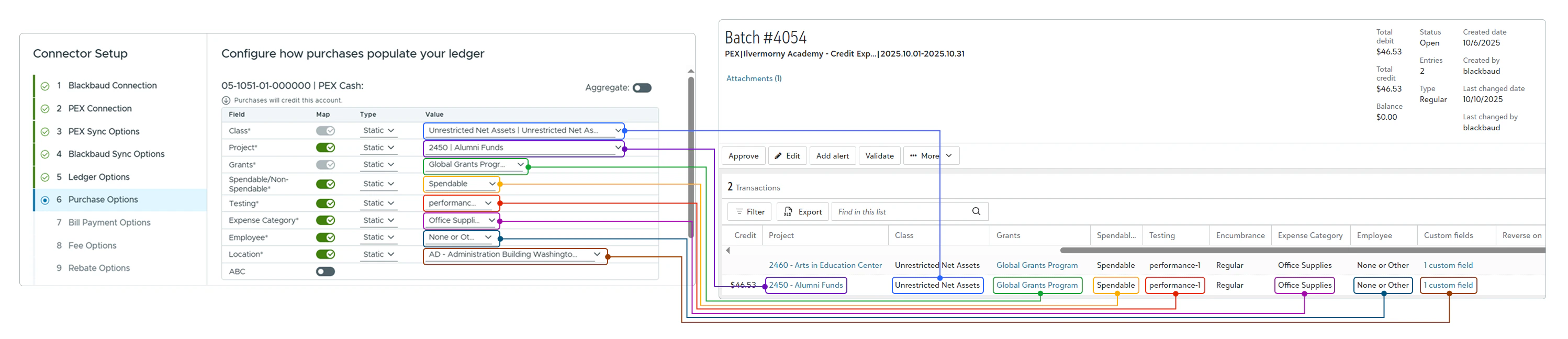Viewport: 1568px width, 339px height.
Task: Open the 2450 - Alumni Funds project link
Action: pyautogui.click(x=806, y=286)
